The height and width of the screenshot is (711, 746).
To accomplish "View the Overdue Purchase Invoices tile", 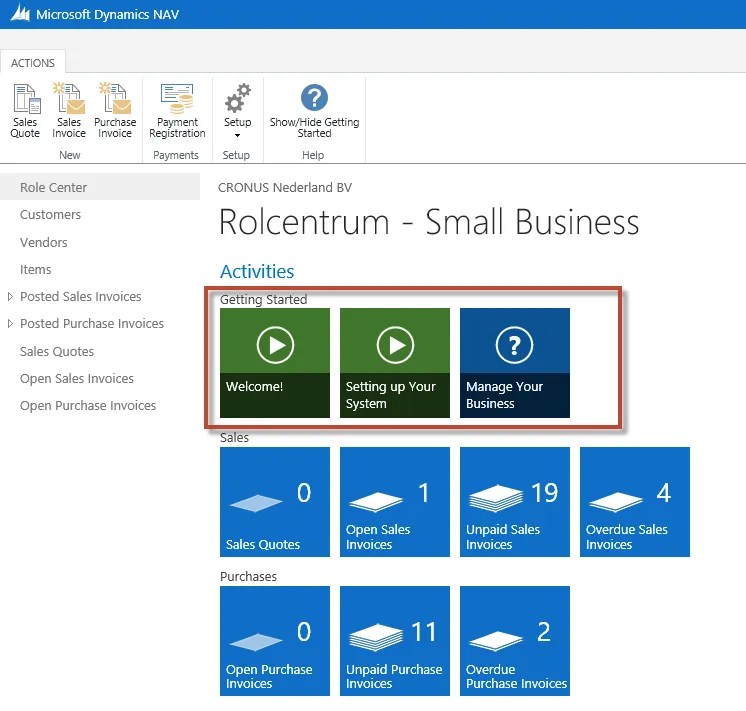I will [514, 641].
